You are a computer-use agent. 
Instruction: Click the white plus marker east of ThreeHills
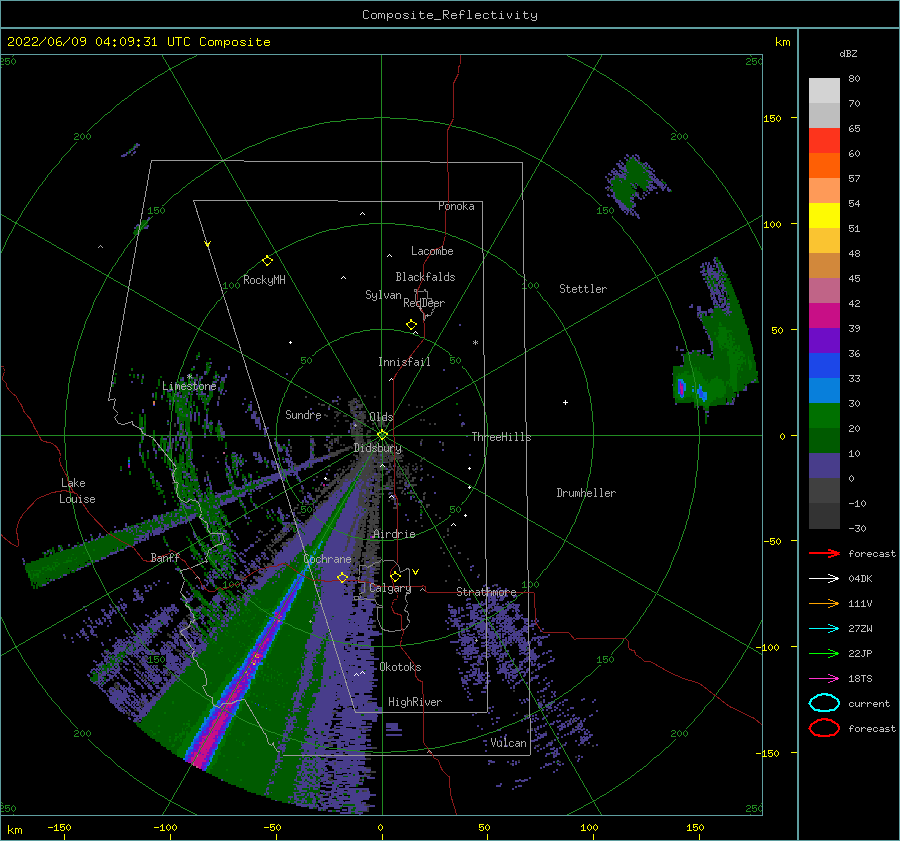[x=565, y=402]
